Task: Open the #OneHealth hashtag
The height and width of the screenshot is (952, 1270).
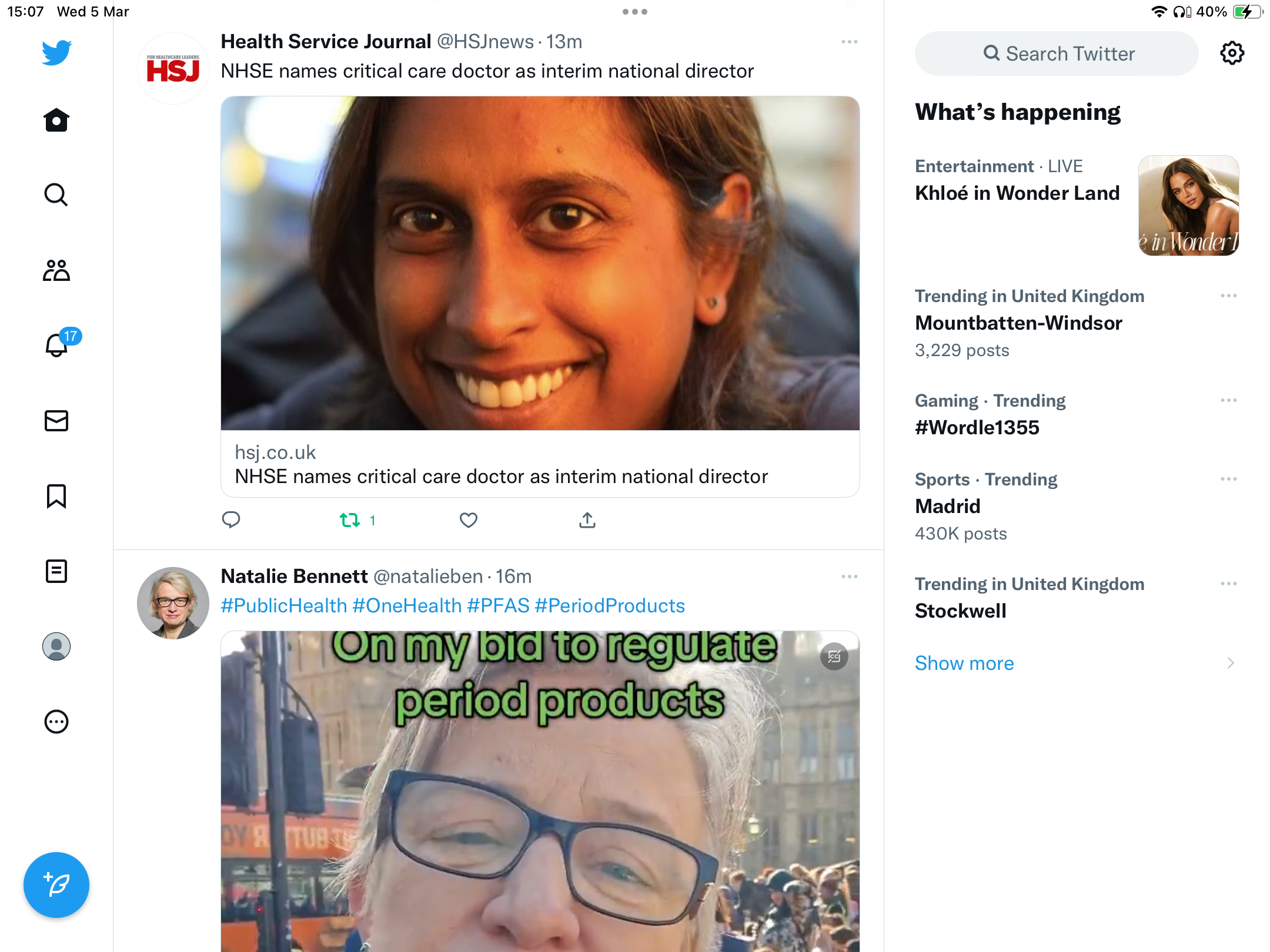Action: pos(407,605)
